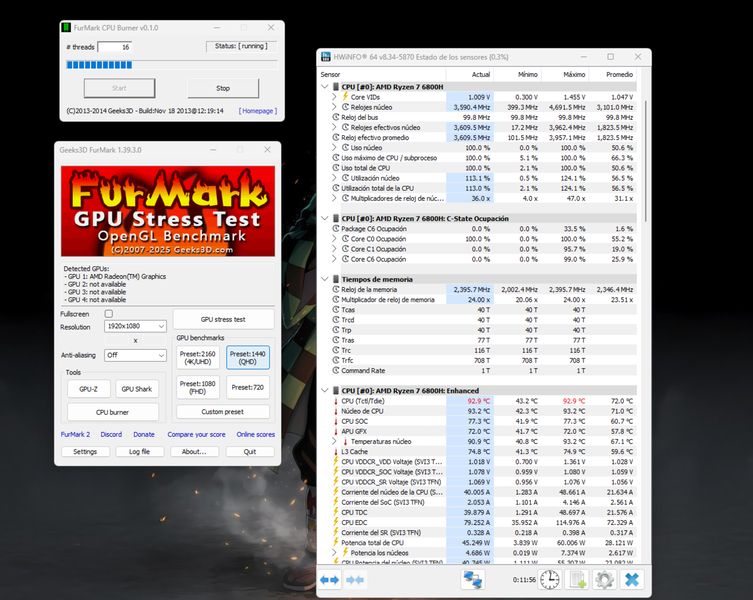This screenshot has width=753, height=600.
Task: Collapse the CPU [#0]: AMD Ryzen 7 6800H group
Action: pyautogui.click(x=324, y=87)
